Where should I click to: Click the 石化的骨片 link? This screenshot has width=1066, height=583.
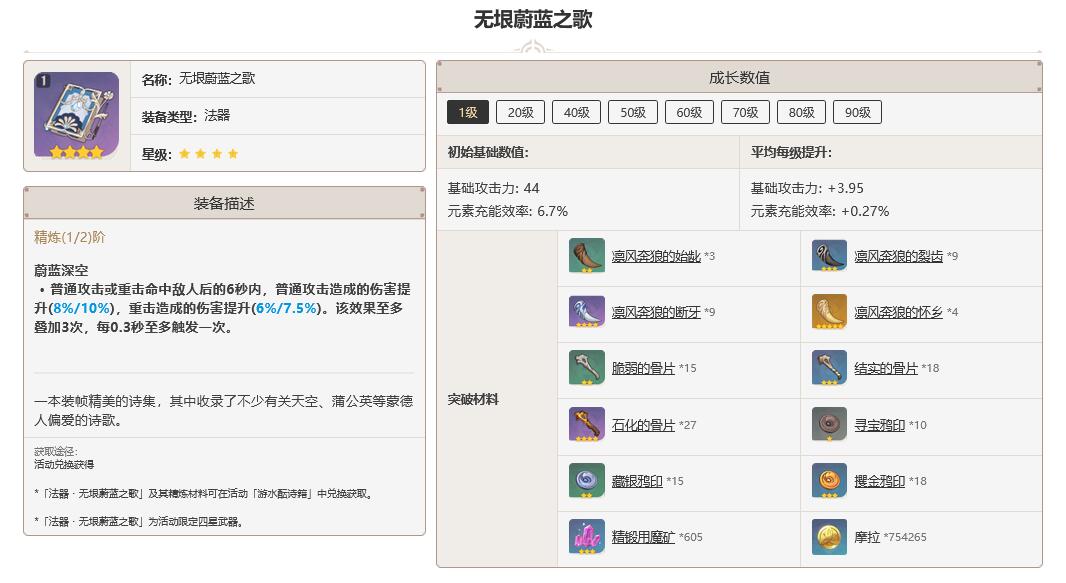[x=643, y=425]
